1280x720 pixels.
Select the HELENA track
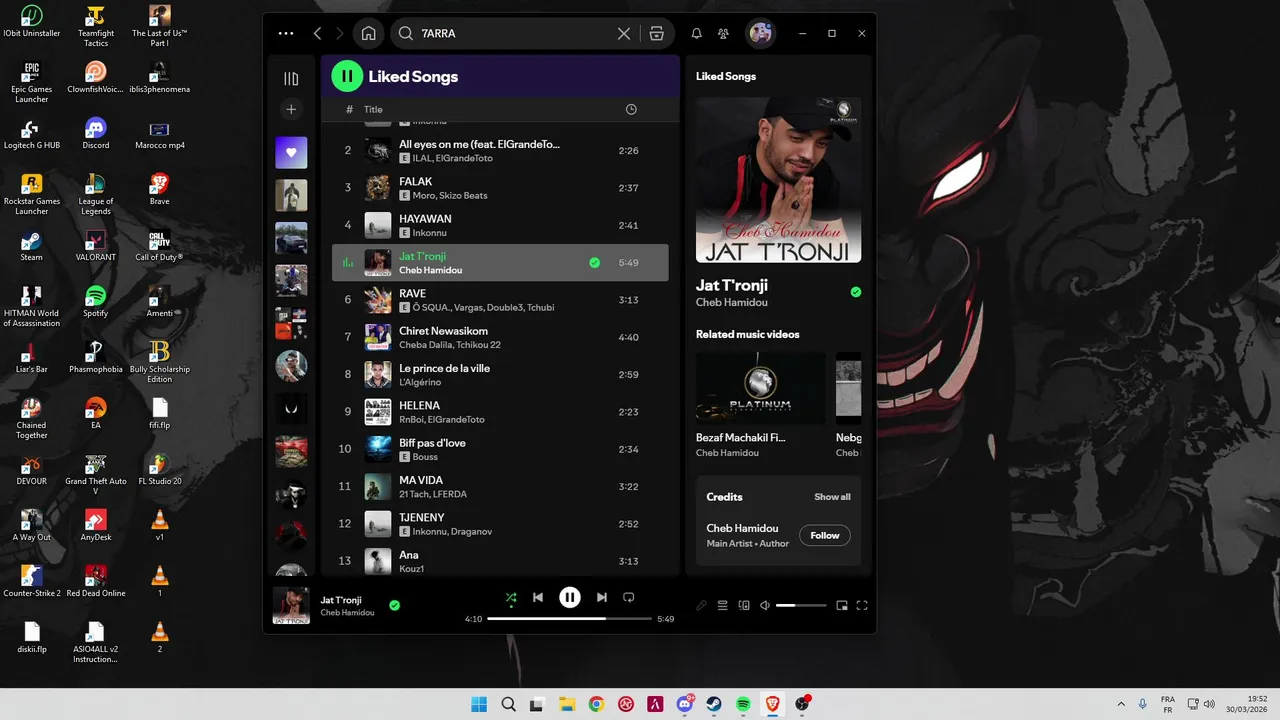click(500, 412)
